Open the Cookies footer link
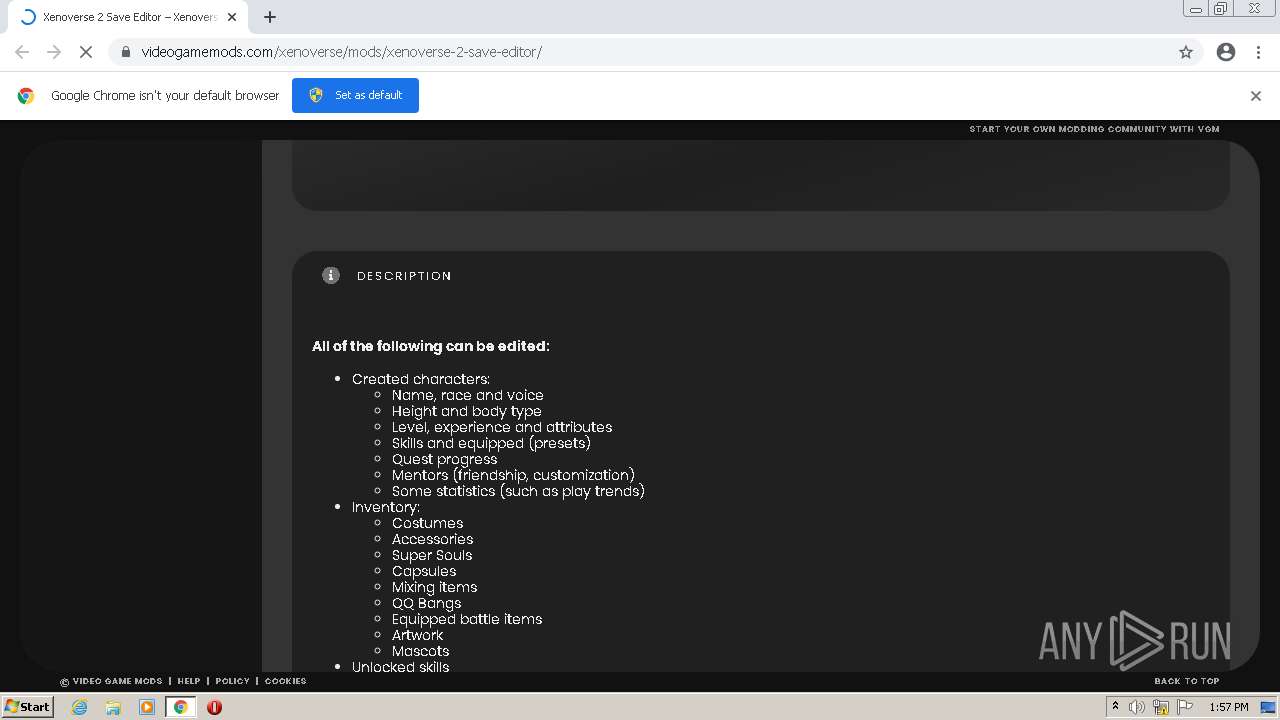 click(x=285, y=681)
